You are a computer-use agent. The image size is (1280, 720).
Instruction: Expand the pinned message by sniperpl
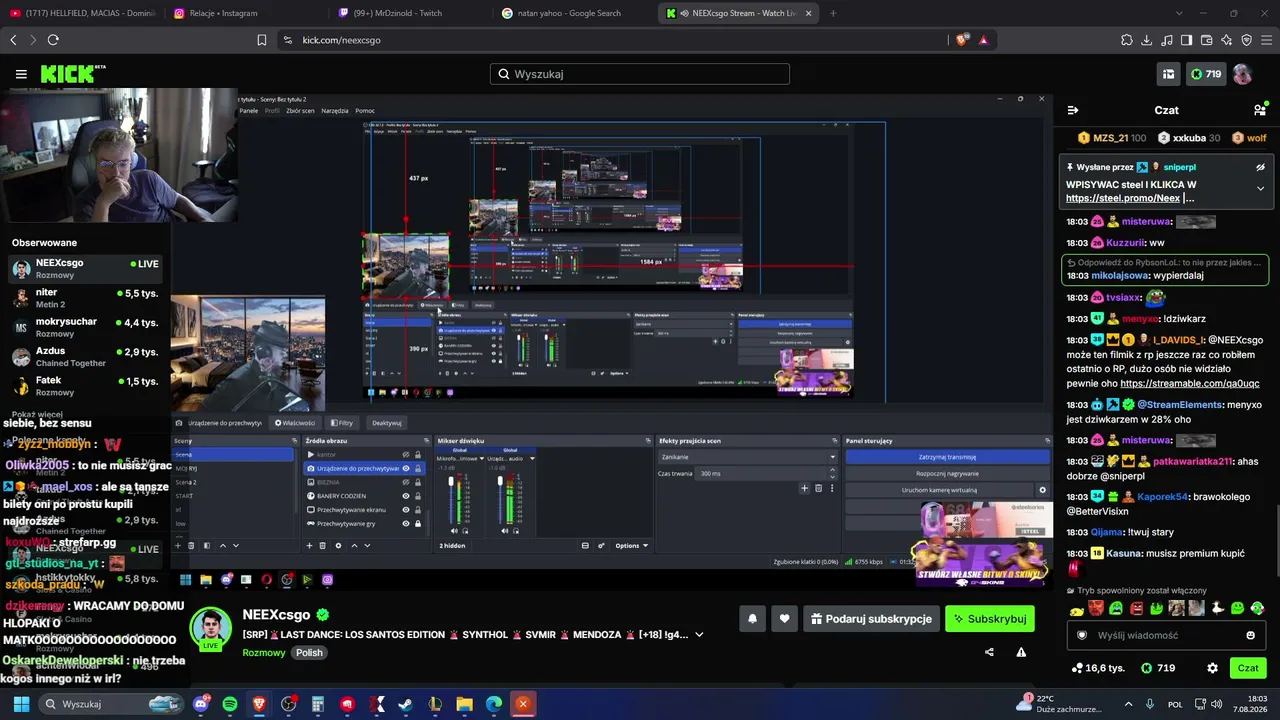[x=1260, y=188]
